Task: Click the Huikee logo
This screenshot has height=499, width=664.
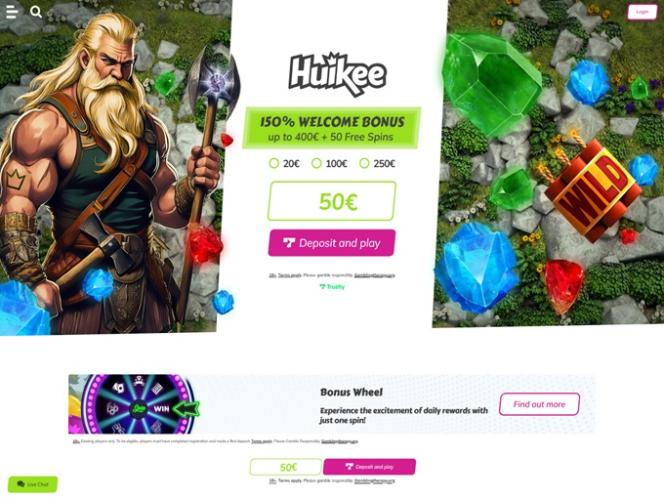Action: click(337, 75)
